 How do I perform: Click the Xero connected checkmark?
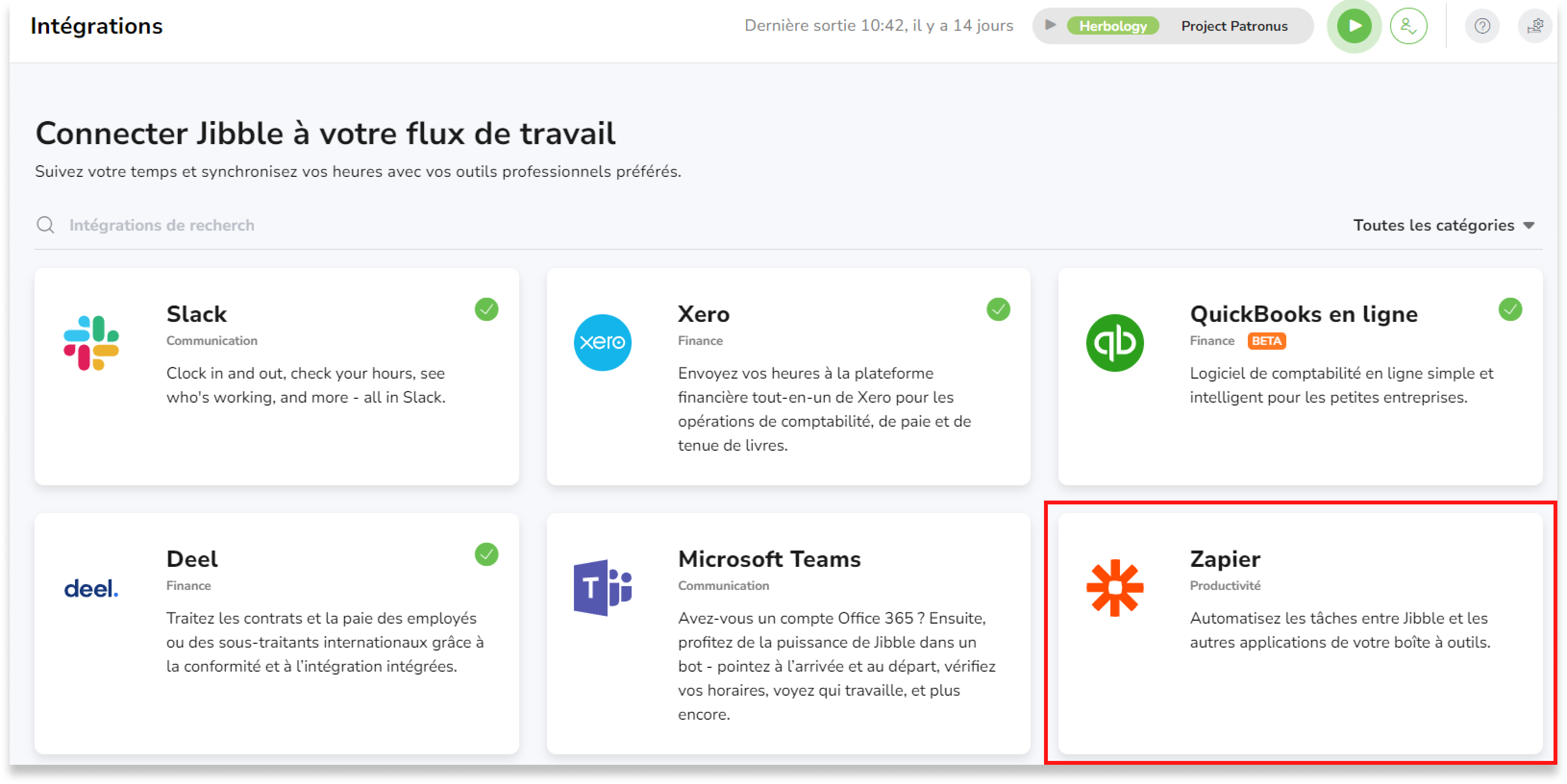(998, 309)
